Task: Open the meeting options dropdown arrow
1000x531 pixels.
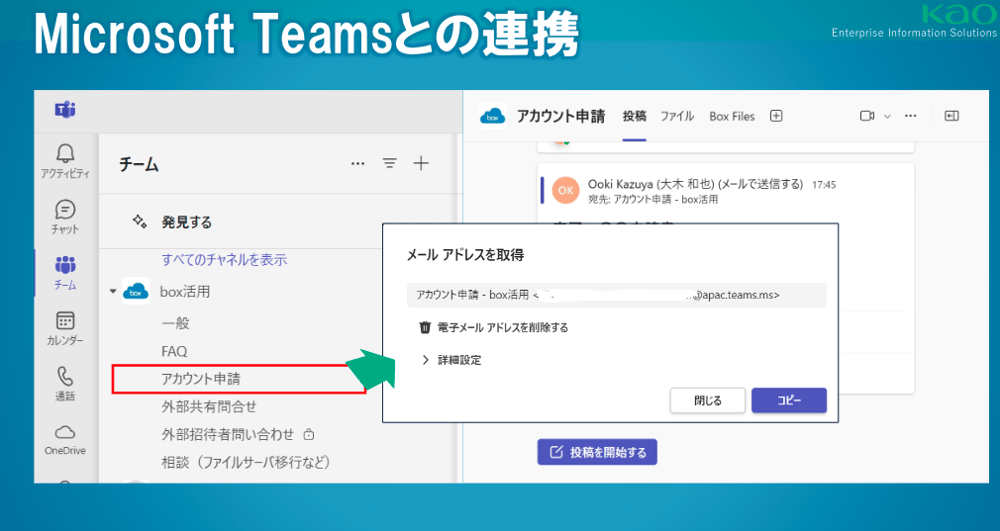Action: click(887, 116)
